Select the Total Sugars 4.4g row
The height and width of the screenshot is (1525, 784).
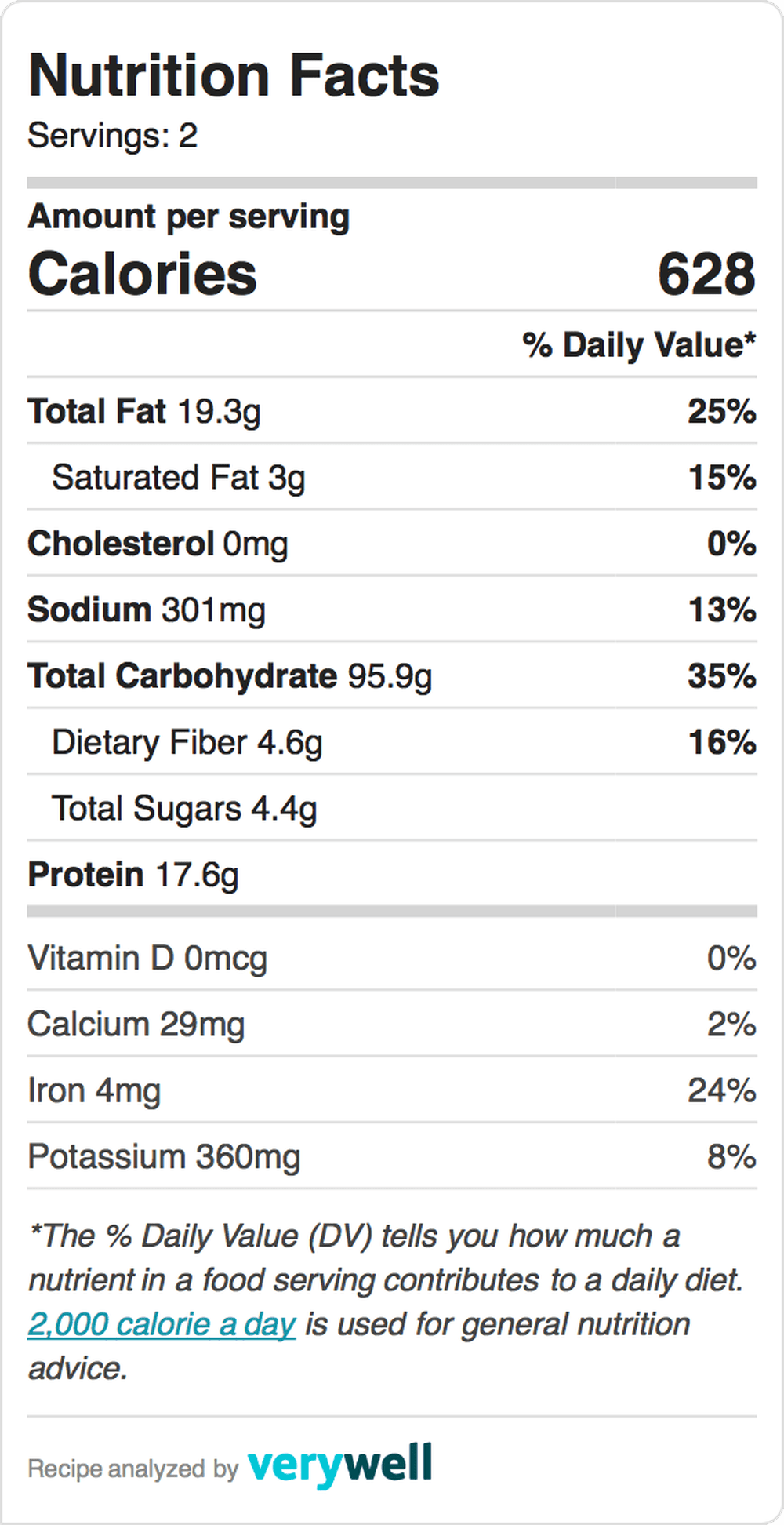point(392,809)
